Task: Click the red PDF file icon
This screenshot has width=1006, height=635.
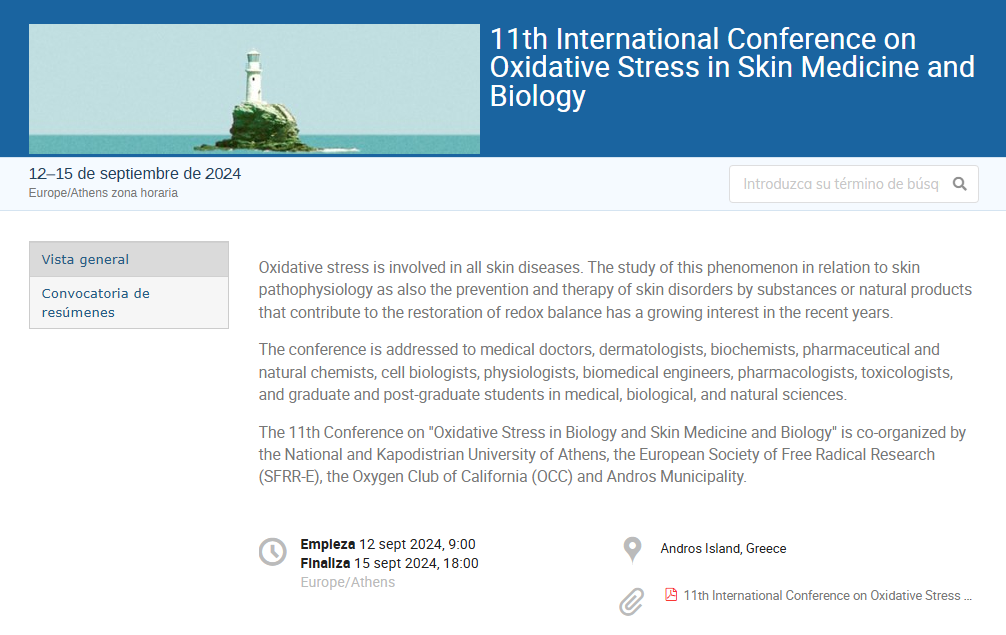Action: [x=671, y=595]
